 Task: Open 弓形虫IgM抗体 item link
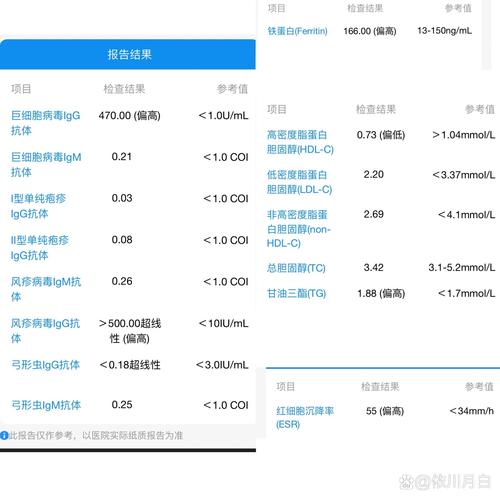coord(46,405)
